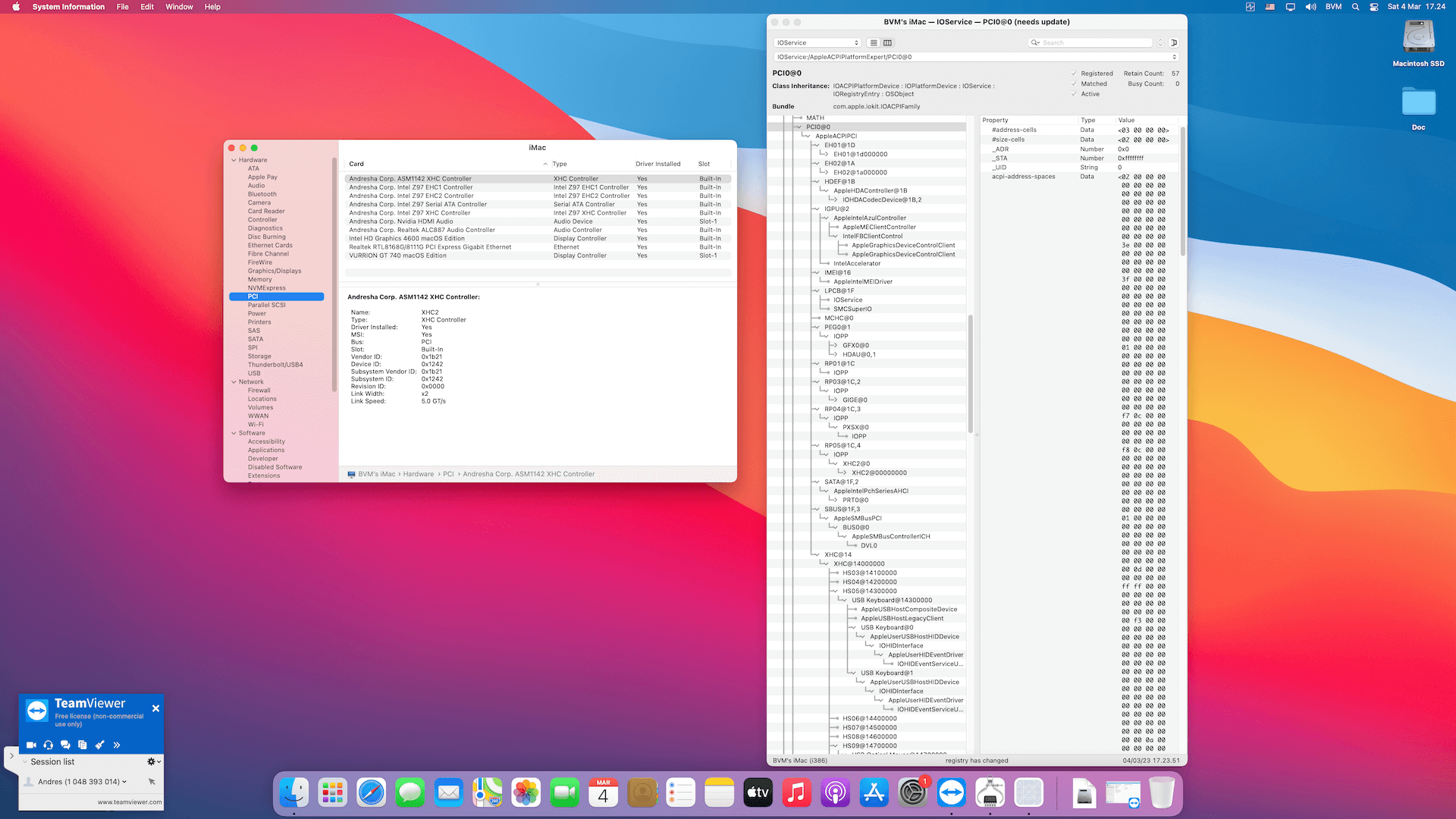This screenshot has height=819, width=1456.
Task: Collapse the Session list section
Action: point(25,761)
